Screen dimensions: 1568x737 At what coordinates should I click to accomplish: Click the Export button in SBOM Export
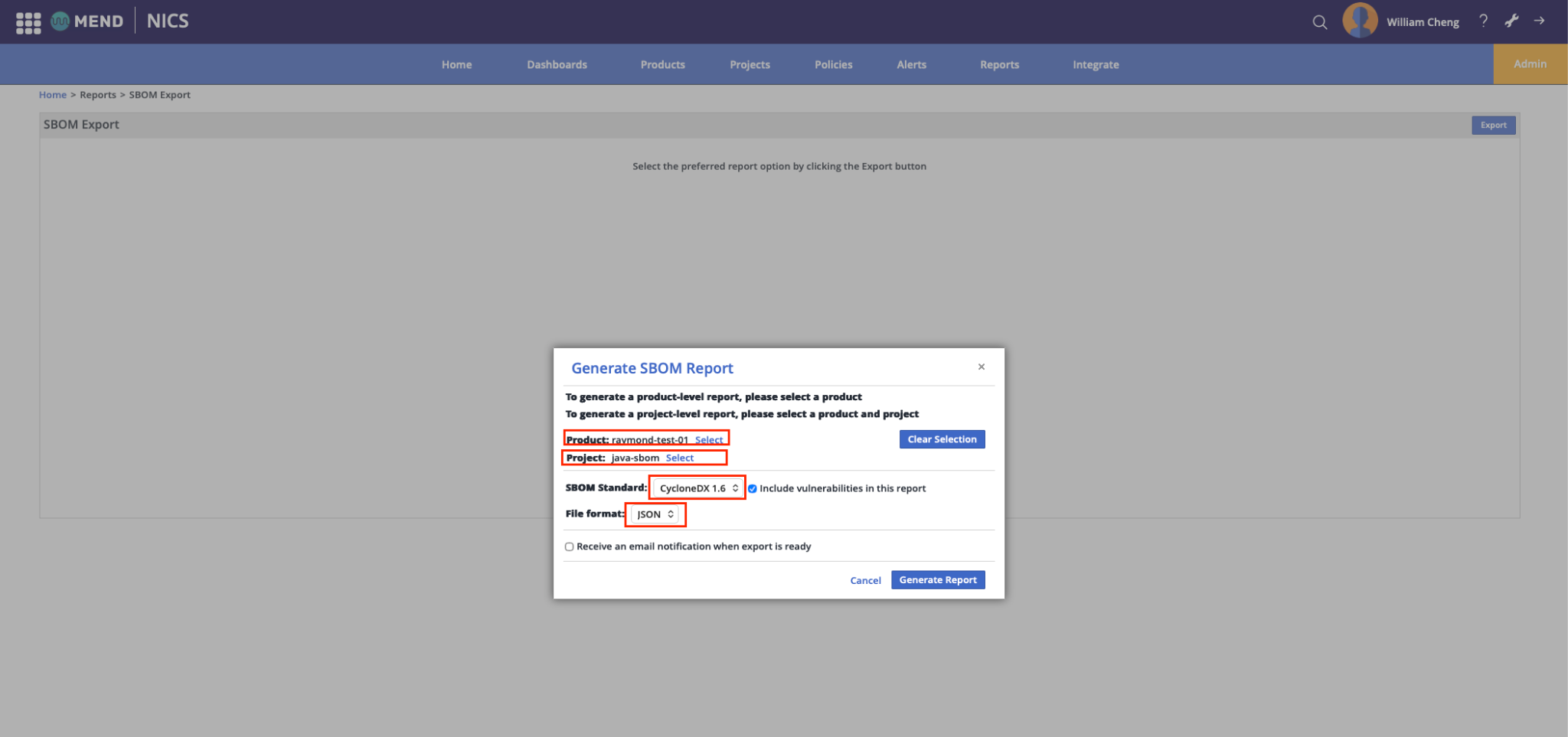[x=1493, y=125]
